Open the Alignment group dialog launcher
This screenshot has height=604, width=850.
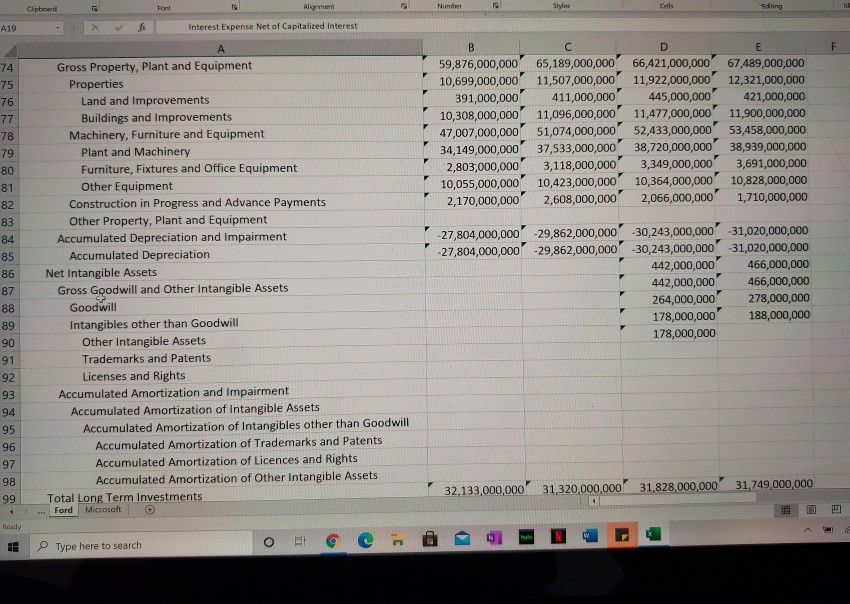pyautogui.click(x=403, y=7)
